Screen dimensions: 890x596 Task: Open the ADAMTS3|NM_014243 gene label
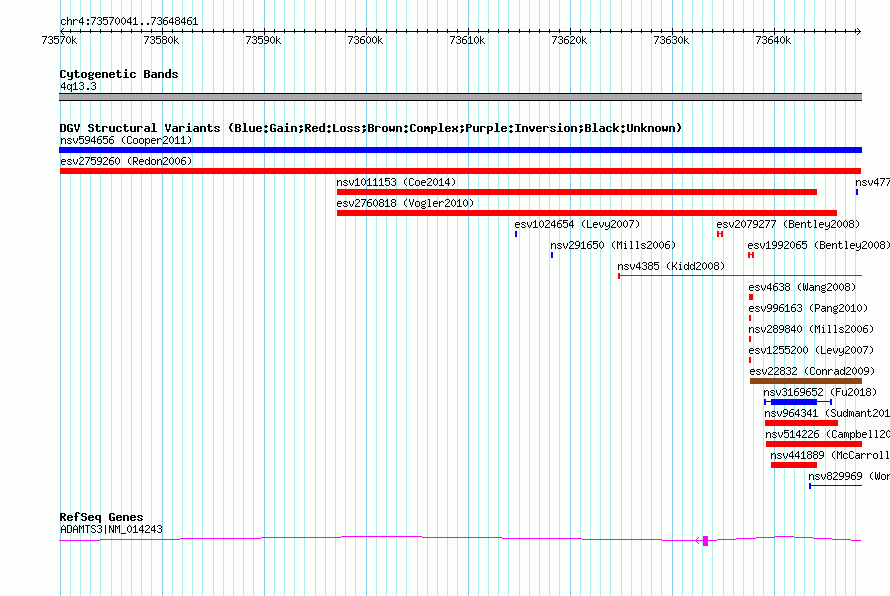point(111,529)
